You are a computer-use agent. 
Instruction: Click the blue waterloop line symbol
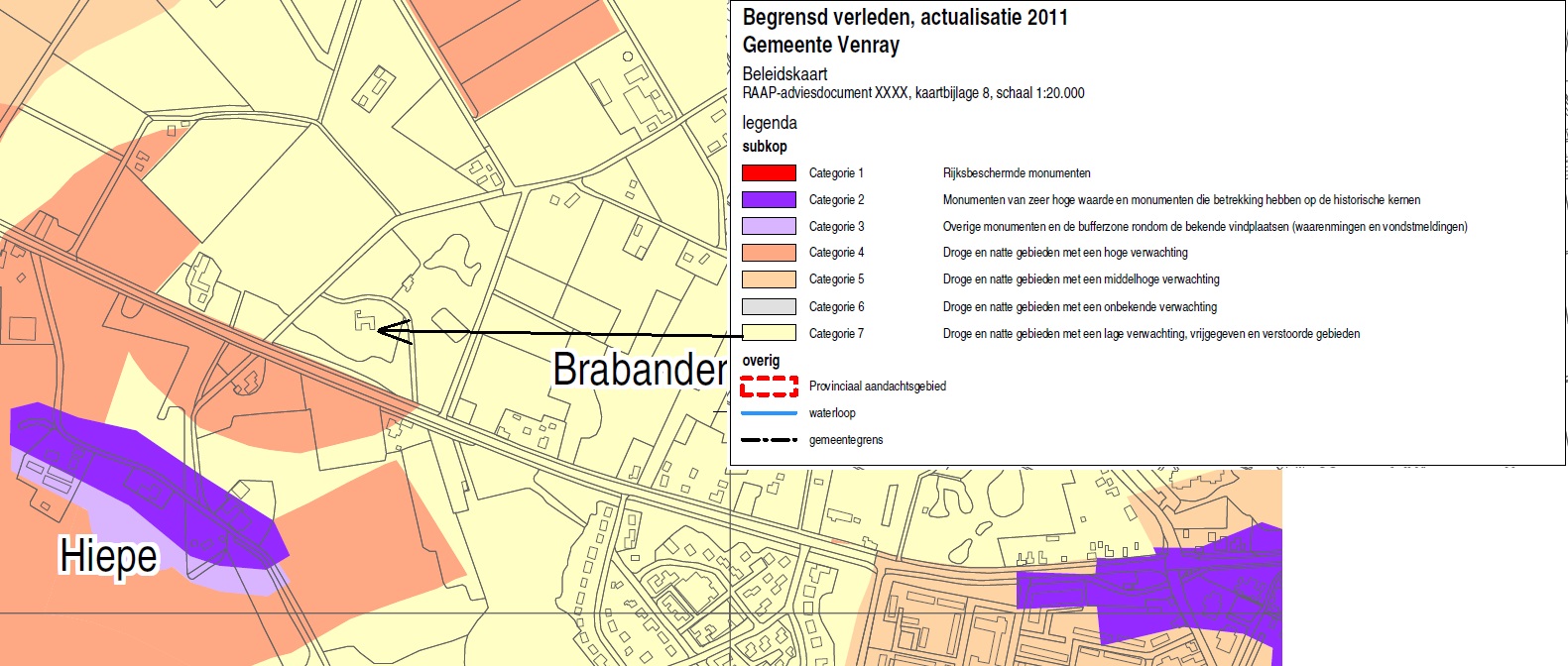(769, 412)
